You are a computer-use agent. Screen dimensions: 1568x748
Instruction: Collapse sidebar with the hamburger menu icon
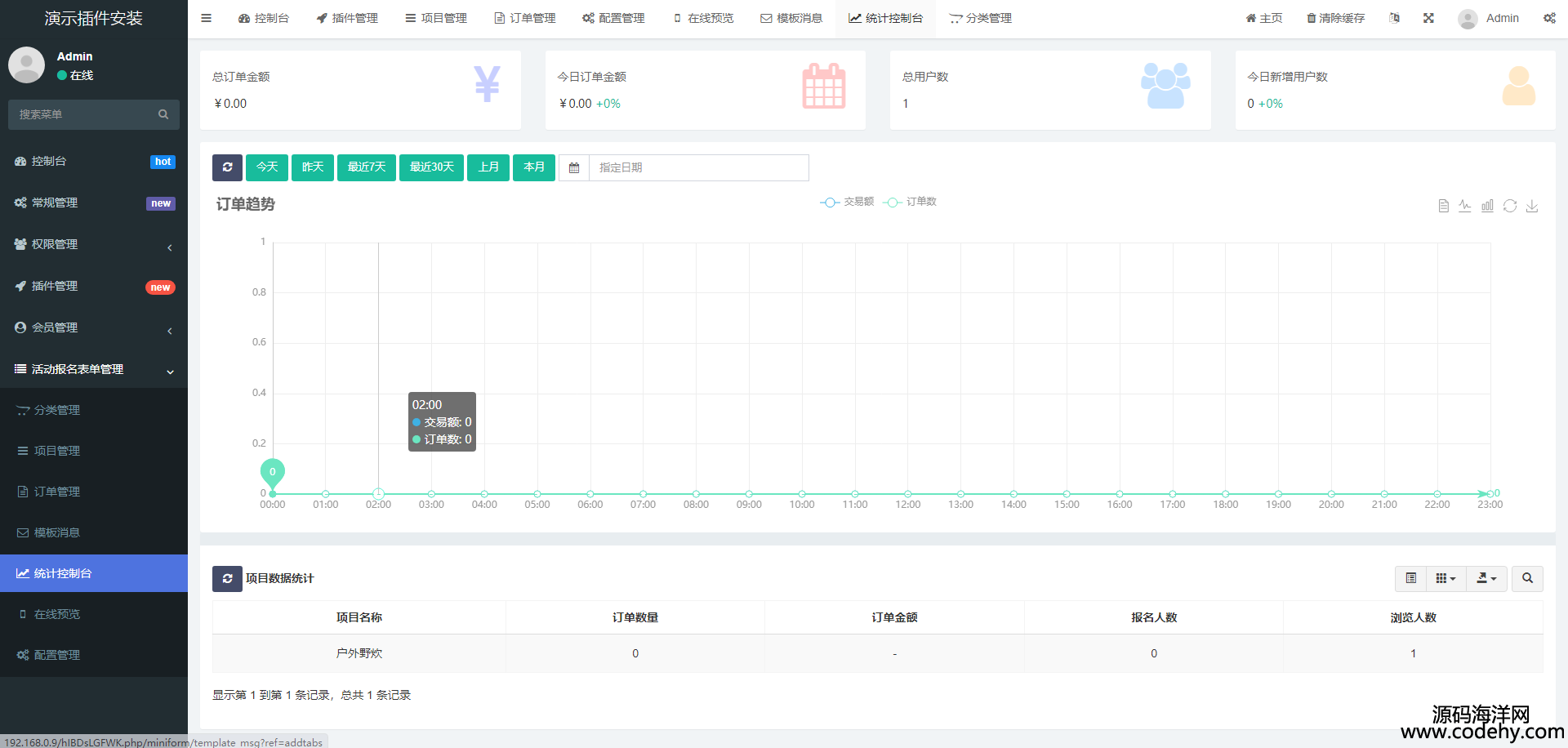coord(207,18)
